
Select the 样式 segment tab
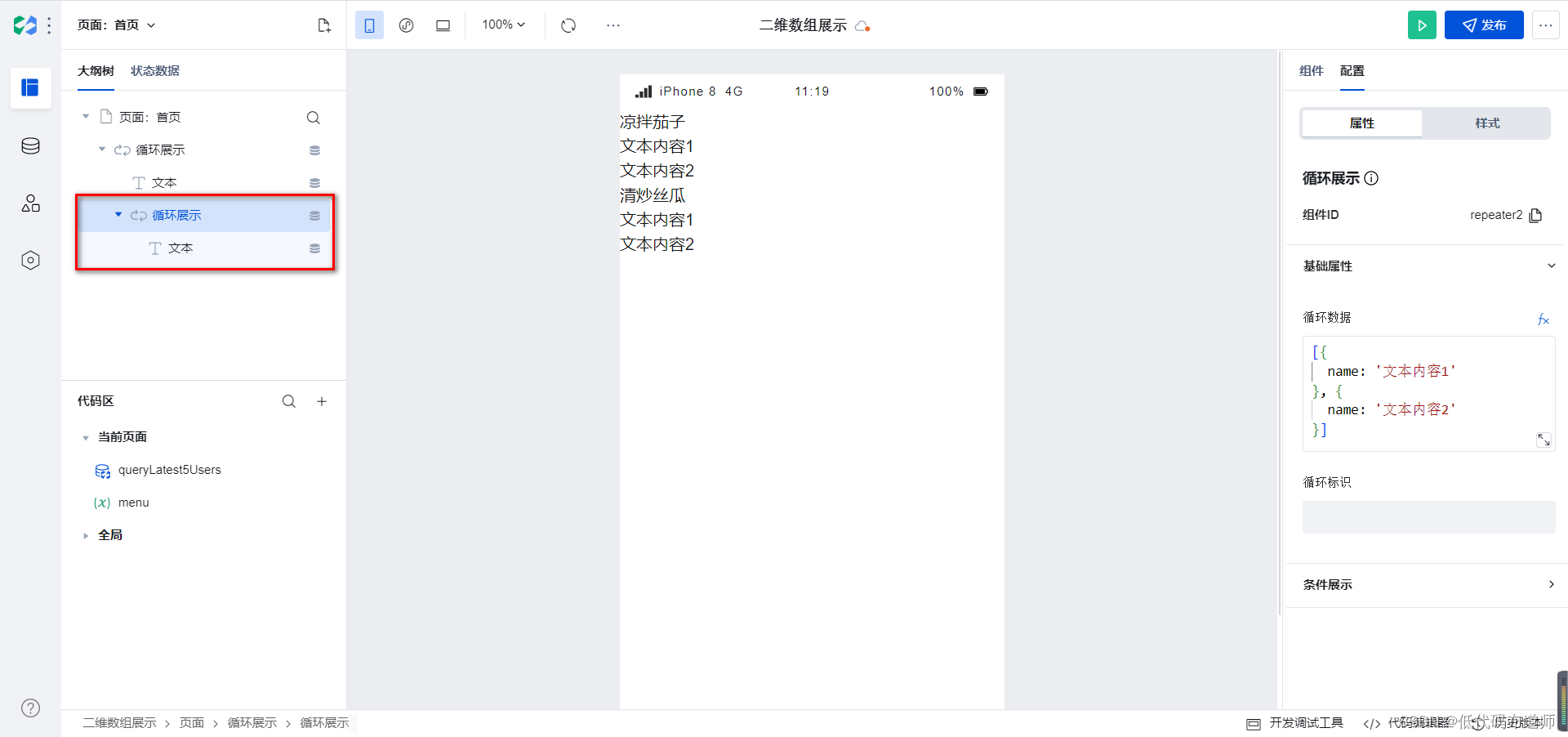(1487, 123)
